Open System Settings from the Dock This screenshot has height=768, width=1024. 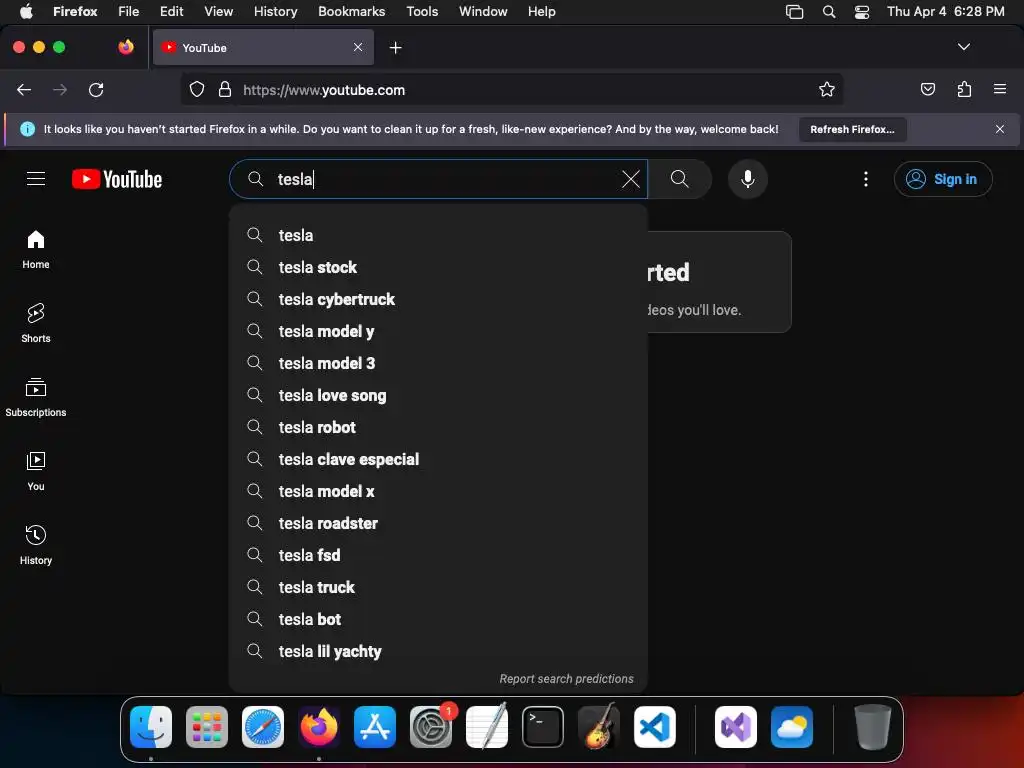point(431,727)
